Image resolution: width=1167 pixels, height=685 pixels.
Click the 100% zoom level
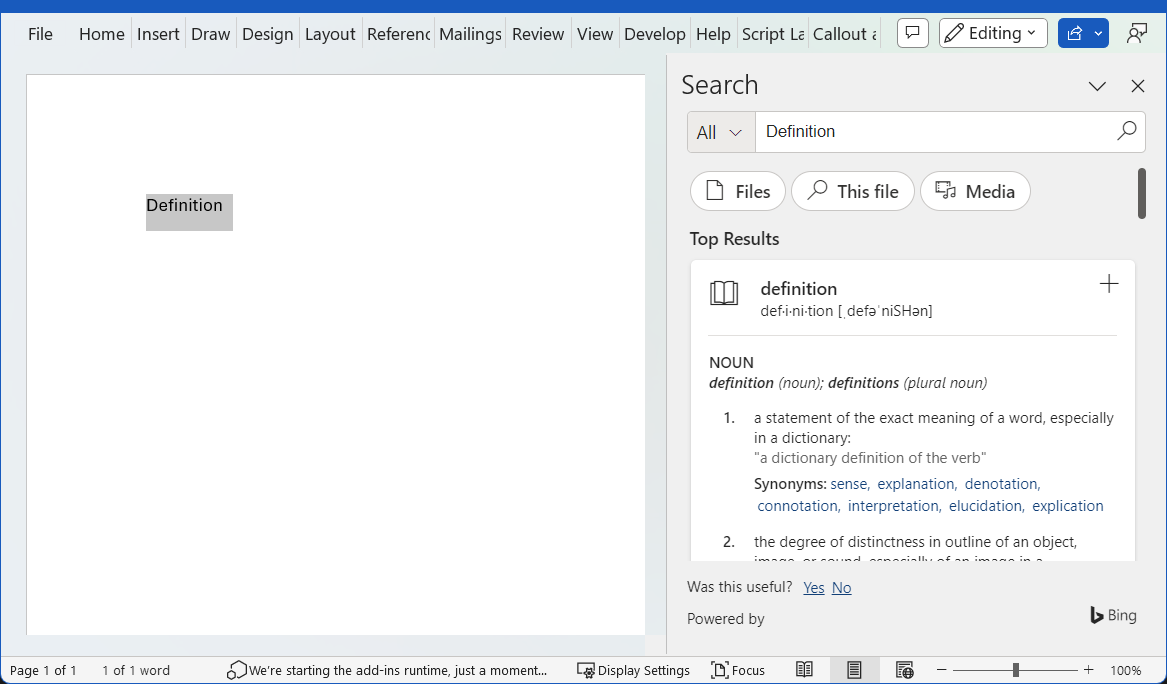(x=1125, y=670)
